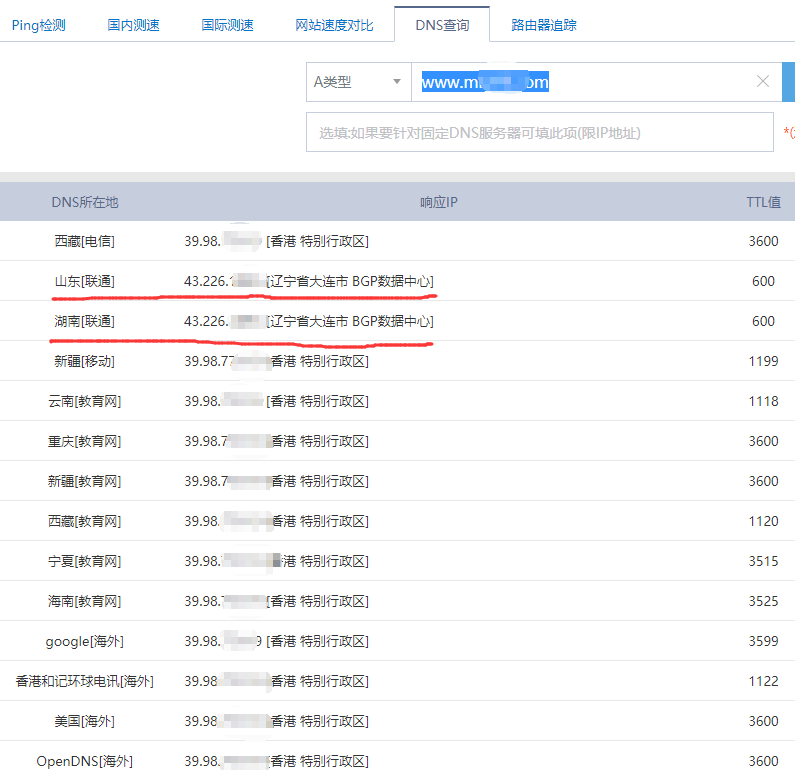Click TTL value 1199 for 新疆[移动]
The height and width of the screenshot is (780, 795).
[763, 361]
